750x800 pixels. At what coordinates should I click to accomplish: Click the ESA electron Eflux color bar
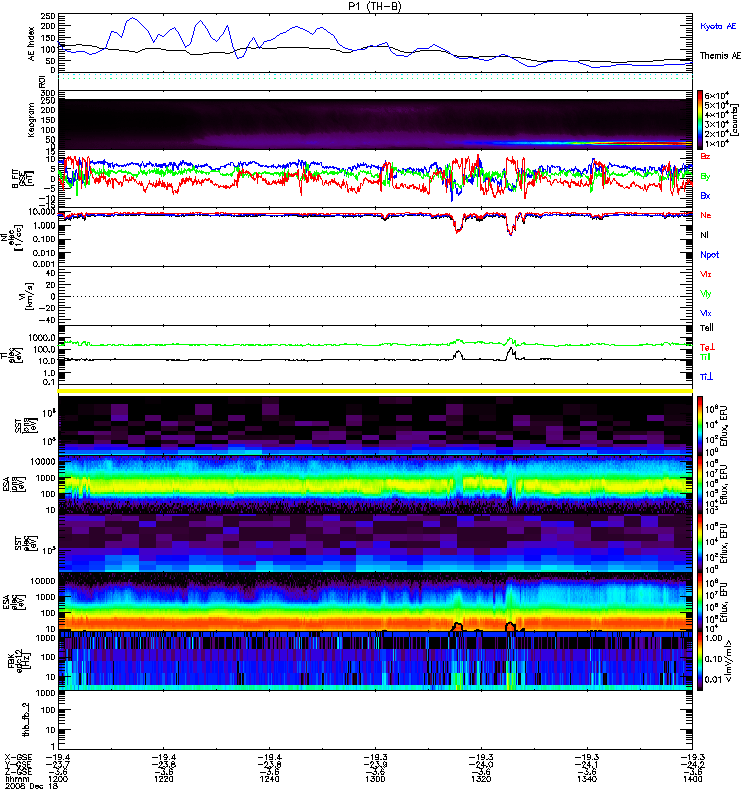click(700, 601)
